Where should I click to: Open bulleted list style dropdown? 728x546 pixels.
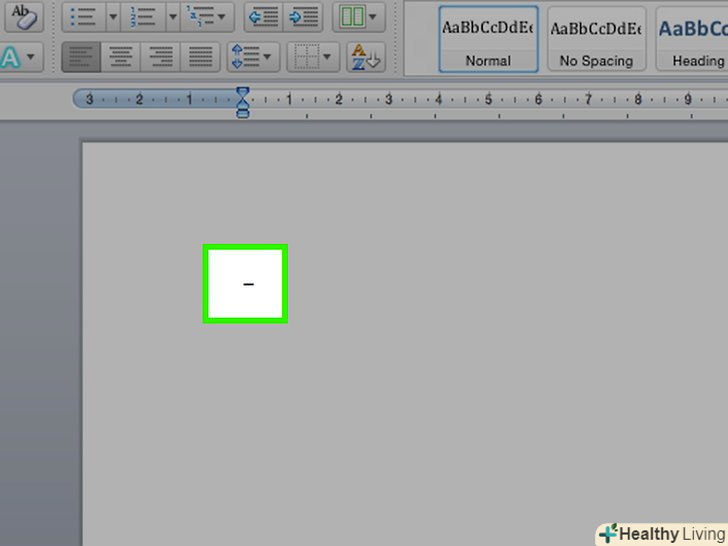(113, 17)
